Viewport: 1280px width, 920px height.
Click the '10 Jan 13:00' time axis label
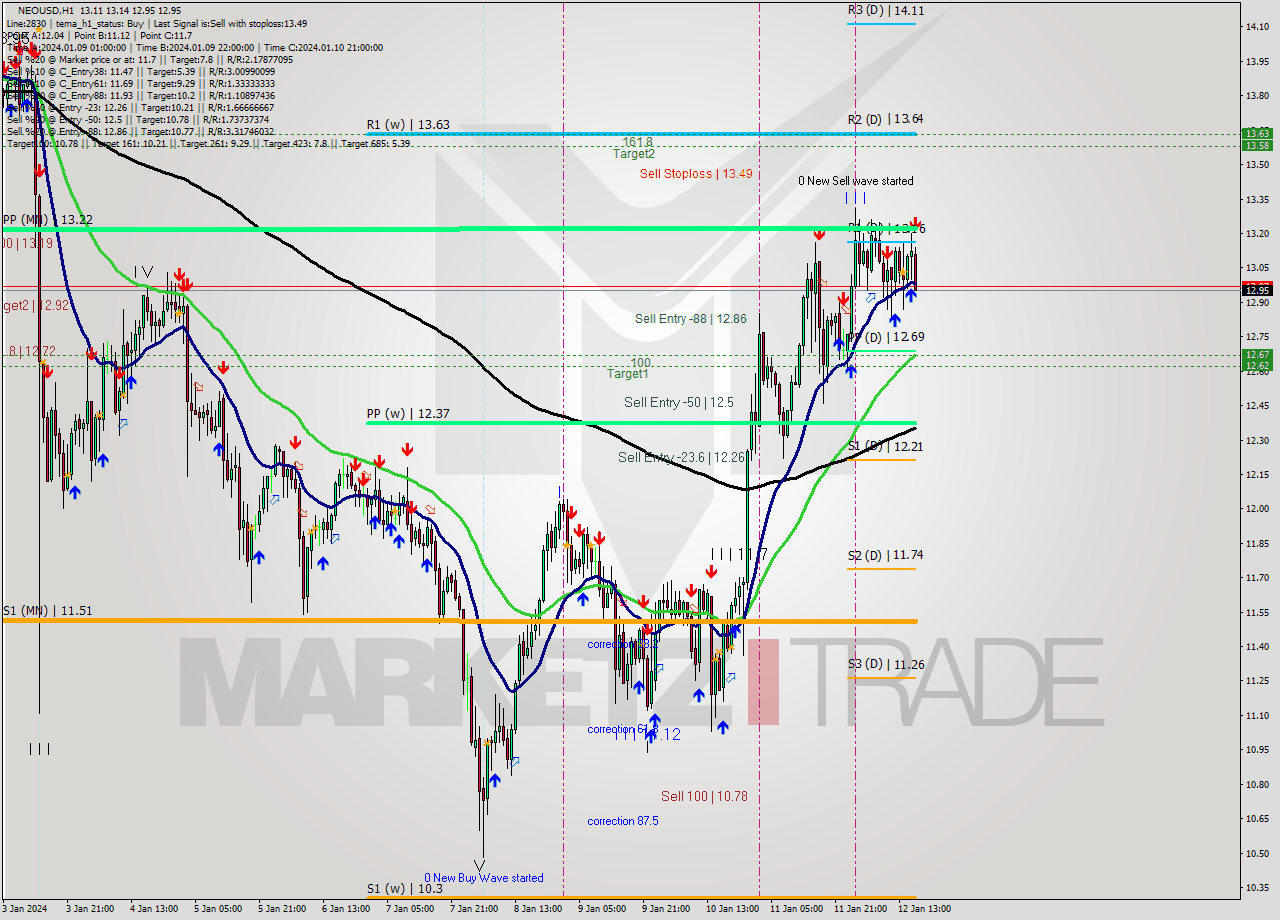click(x=732, y=909)
